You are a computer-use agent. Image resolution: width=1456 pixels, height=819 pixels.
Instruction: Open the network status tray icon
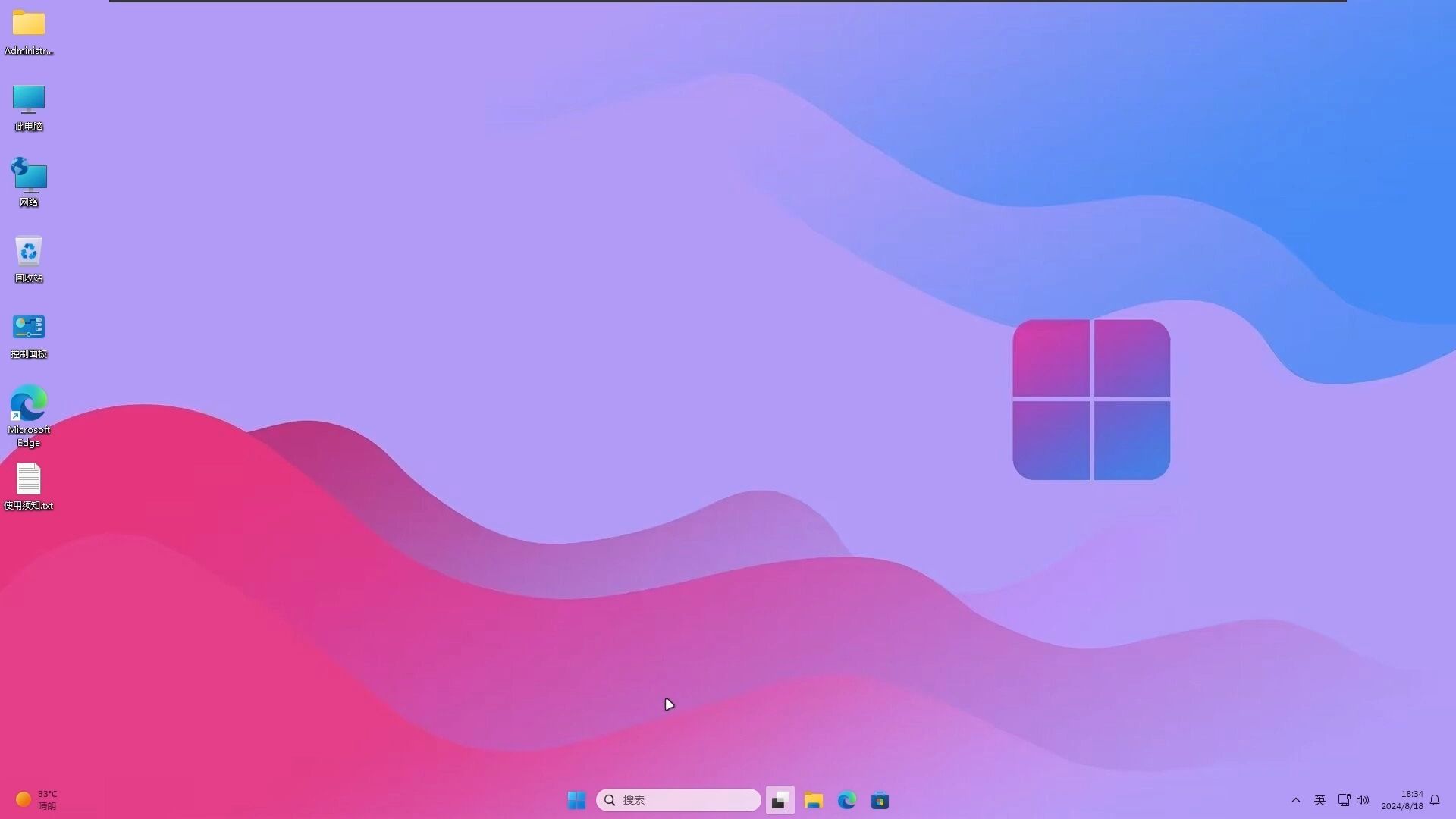pyautogui.click(x=1344, y=800)
